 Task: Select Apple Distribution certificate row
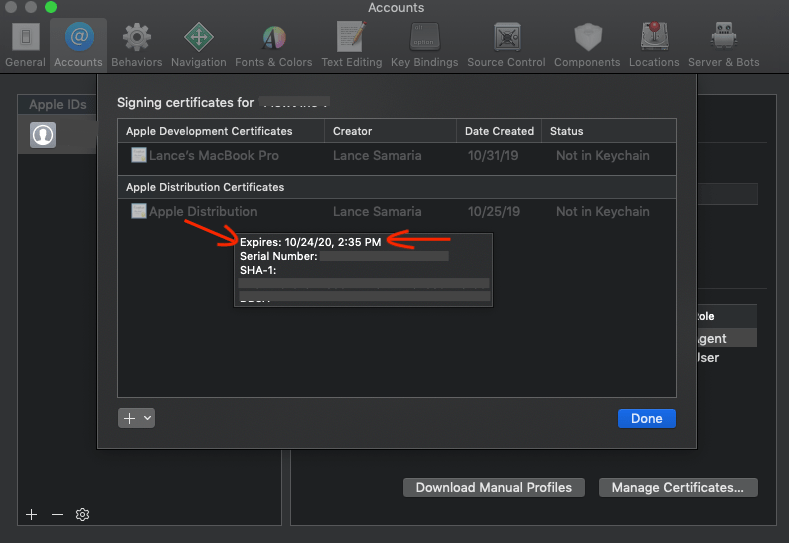click(397, 211)
